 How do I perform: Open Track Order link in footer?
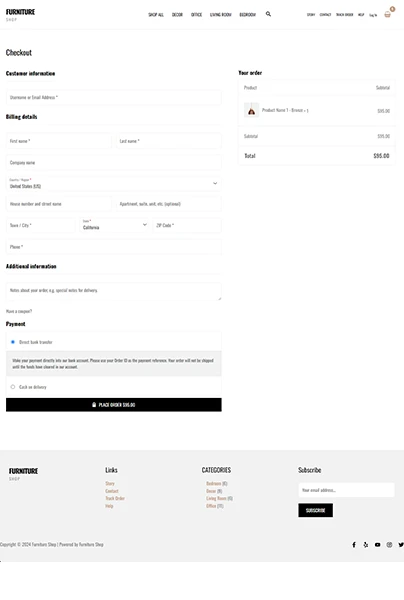click(115, 498)
